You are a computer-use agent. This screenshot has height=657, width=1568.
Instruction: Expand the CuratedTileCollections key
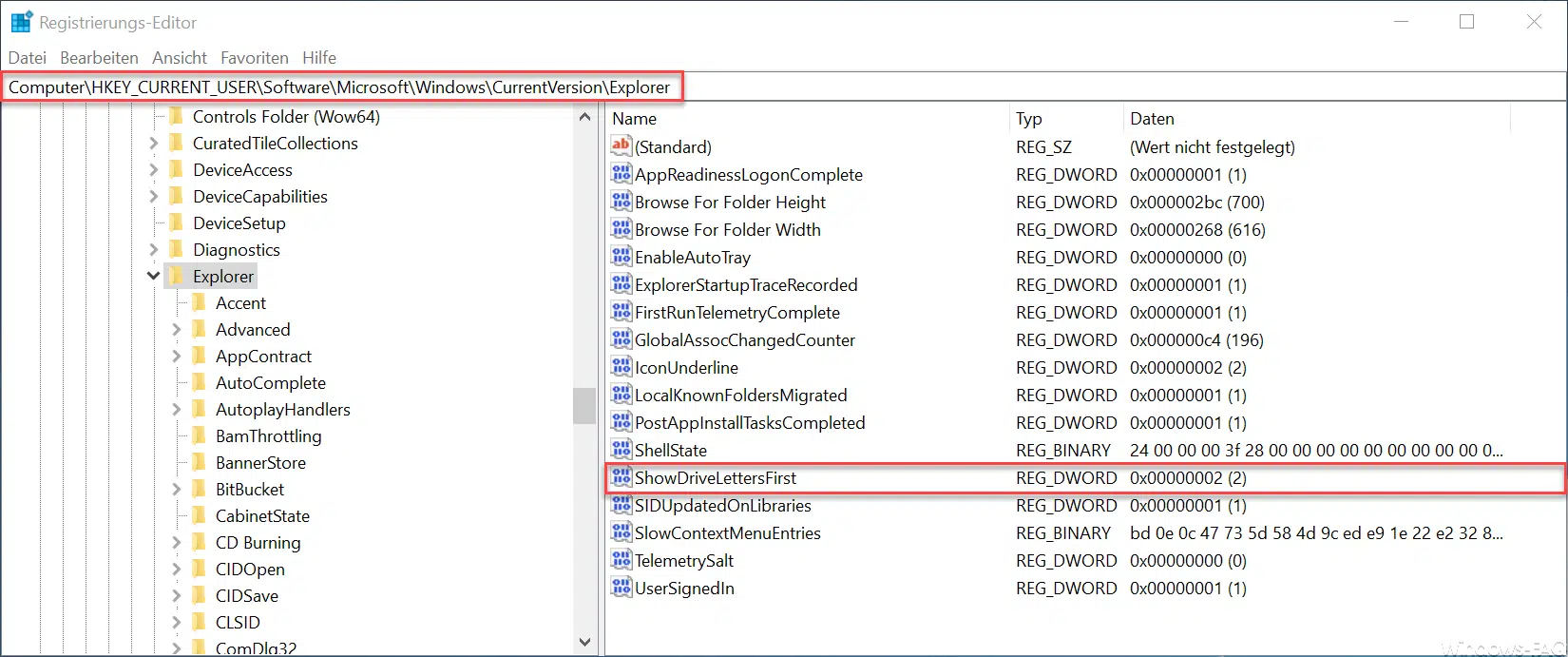pos(154,143)
